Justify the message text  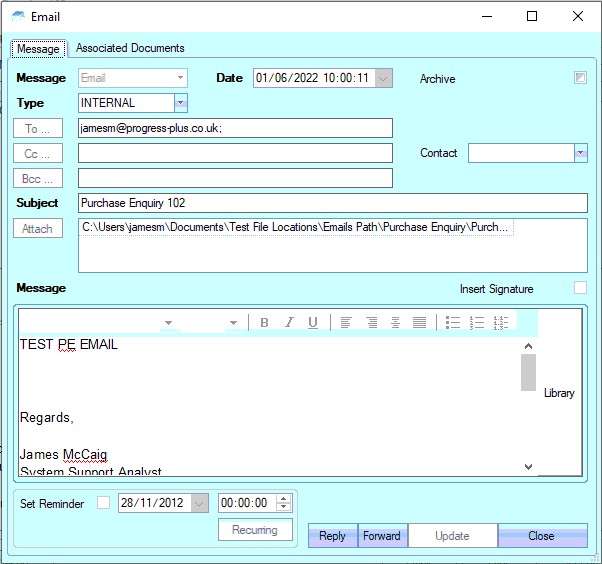pyautogui.click(x=420, y=322)
